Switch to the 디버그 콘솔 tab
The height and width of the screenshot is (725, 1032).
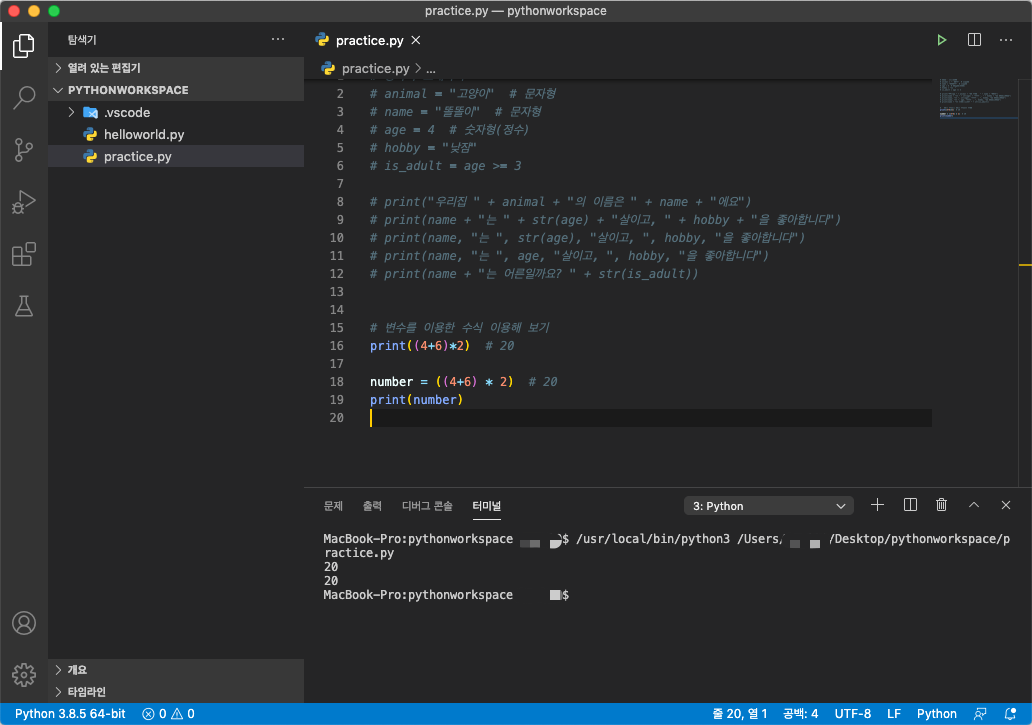click(x=427, y=506)
